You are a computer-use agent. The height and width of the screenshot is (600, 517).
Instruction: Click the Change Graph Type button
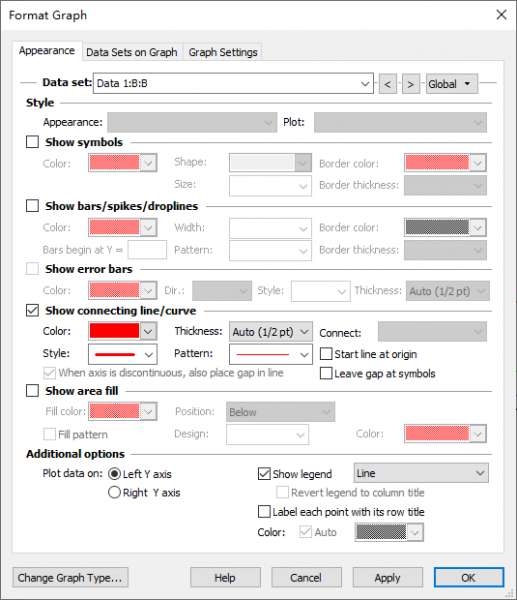(70, 577)
